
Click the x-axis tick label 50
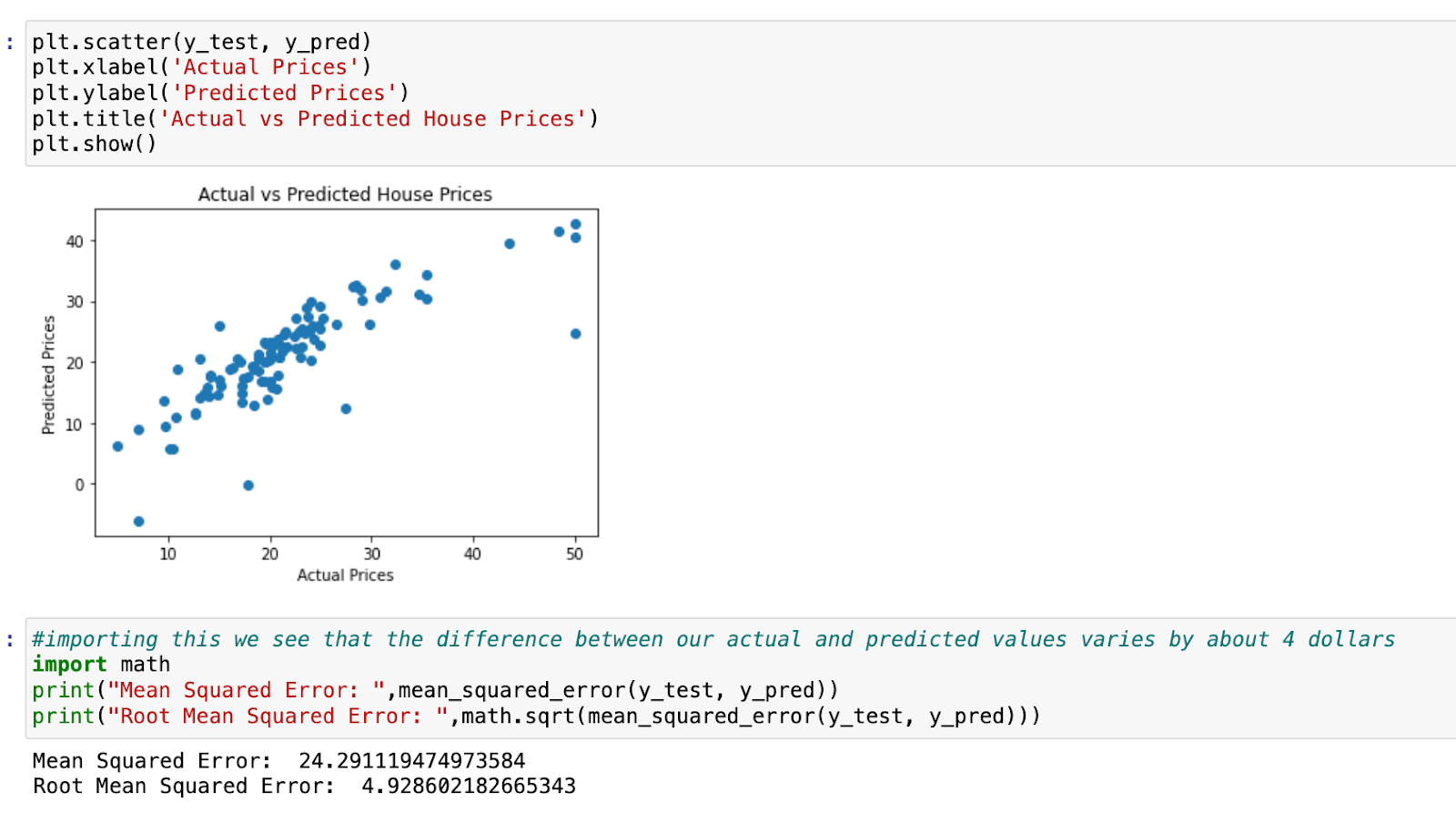[574, 554]
